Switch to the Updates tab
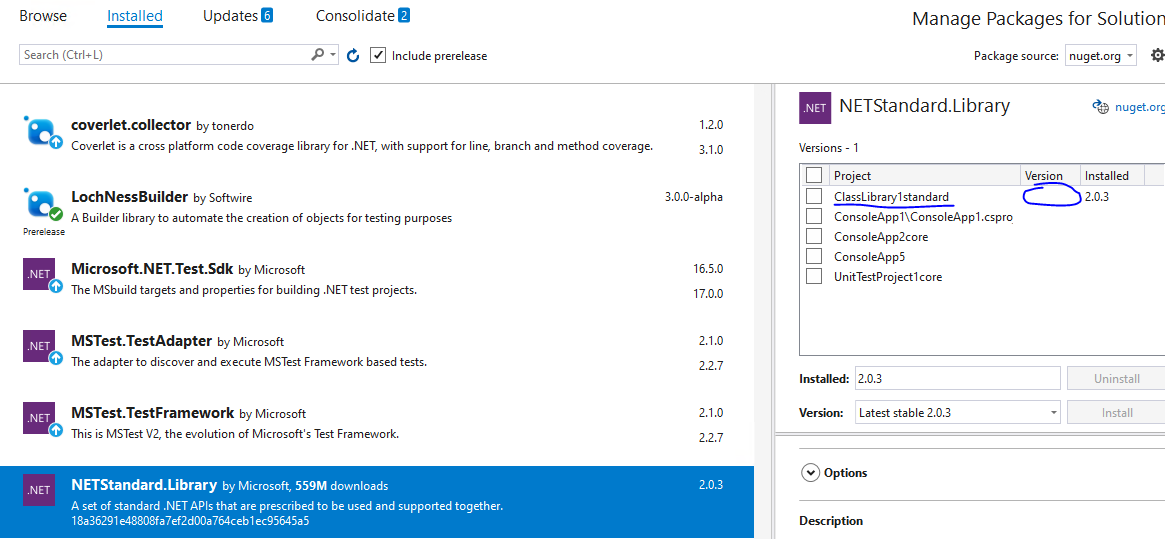Image resolution: width=1165 pixels, height=539 pixels. click(x=238, y=16)
